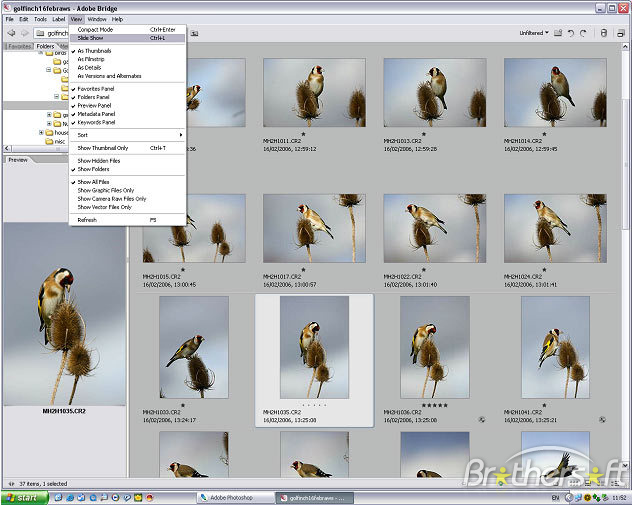Rotate 90° clockwise using toolbar icon
The image size is (632, 505).
(583, 33)
